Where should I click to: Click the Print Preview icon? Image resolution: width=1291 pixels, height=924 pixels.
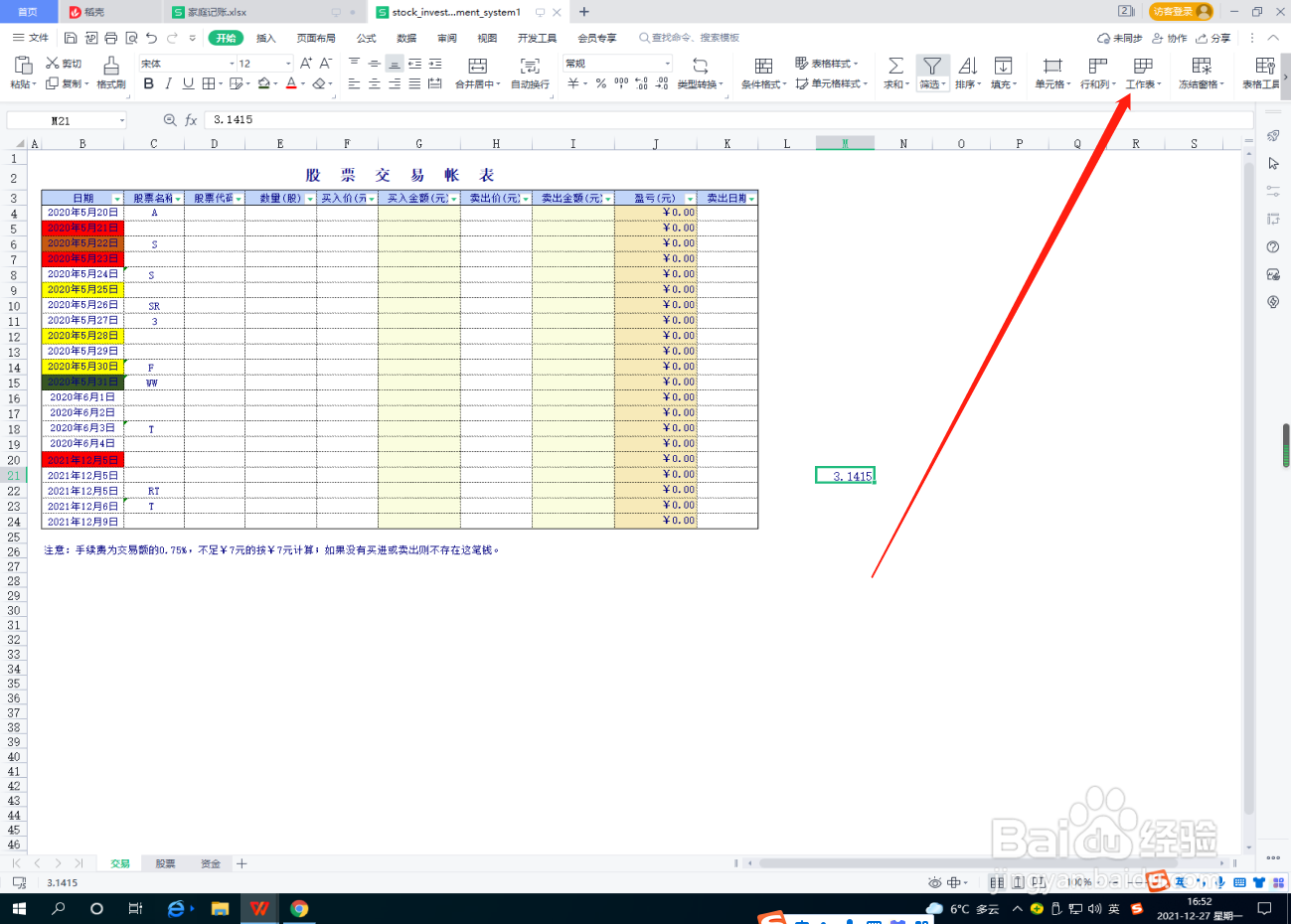pyautogui.click(x=131, y=38)
